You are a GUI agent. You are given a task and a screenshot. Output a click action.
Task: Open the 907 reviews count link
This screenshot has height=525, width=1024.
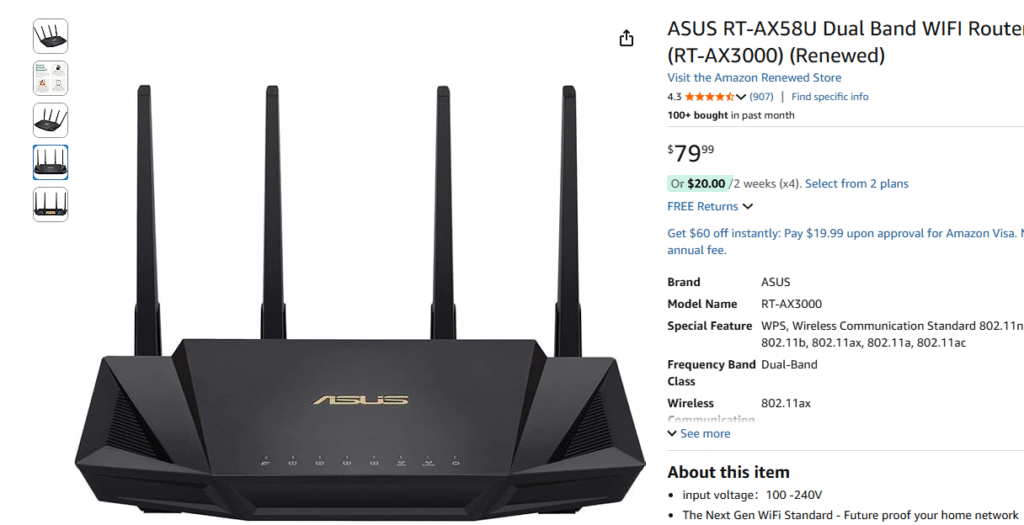(x=761, y=97)
